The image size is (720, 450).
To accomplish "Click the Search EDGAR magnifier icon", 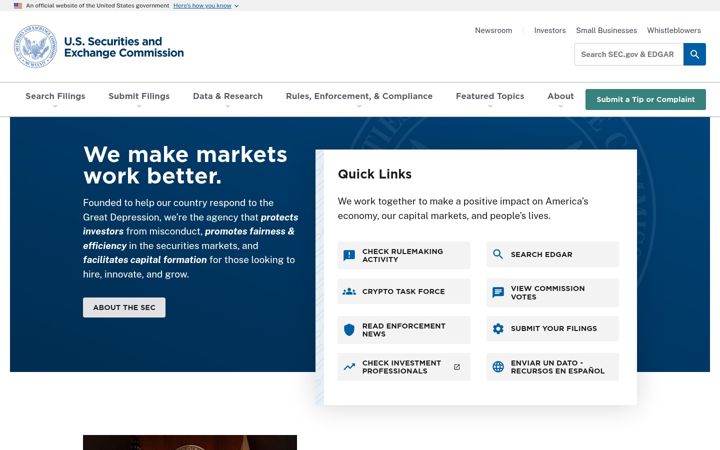I will point(498,254).
